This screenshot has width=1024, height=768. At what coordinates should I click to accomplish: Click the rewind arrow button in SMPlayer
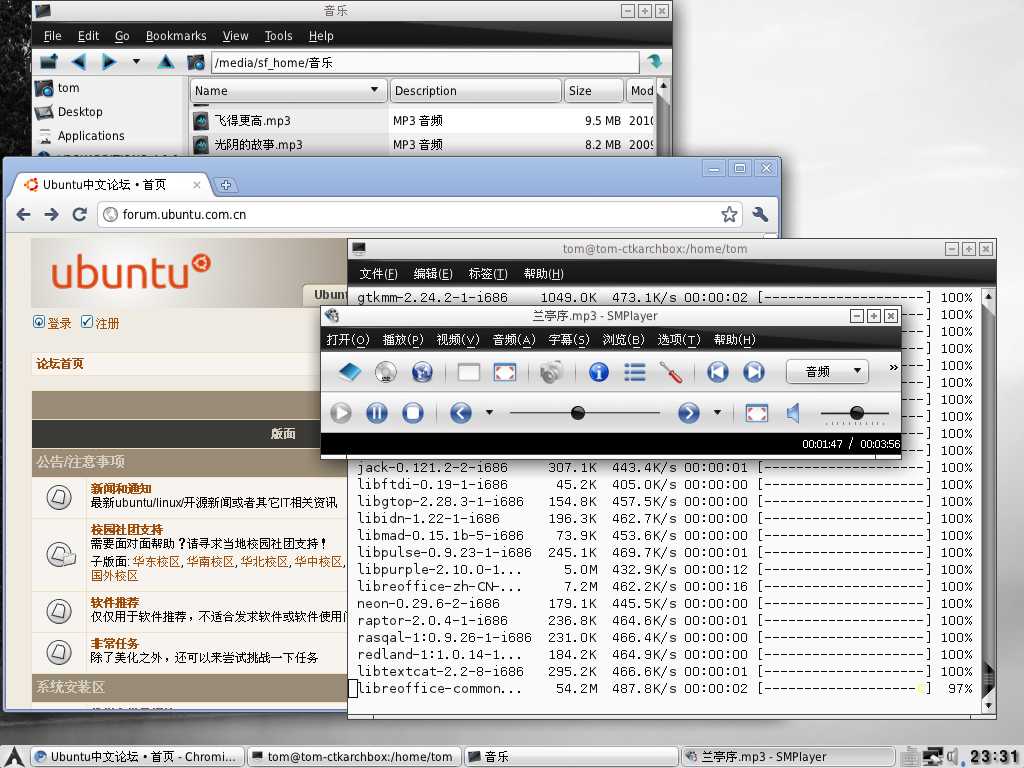tap(461, 413)
